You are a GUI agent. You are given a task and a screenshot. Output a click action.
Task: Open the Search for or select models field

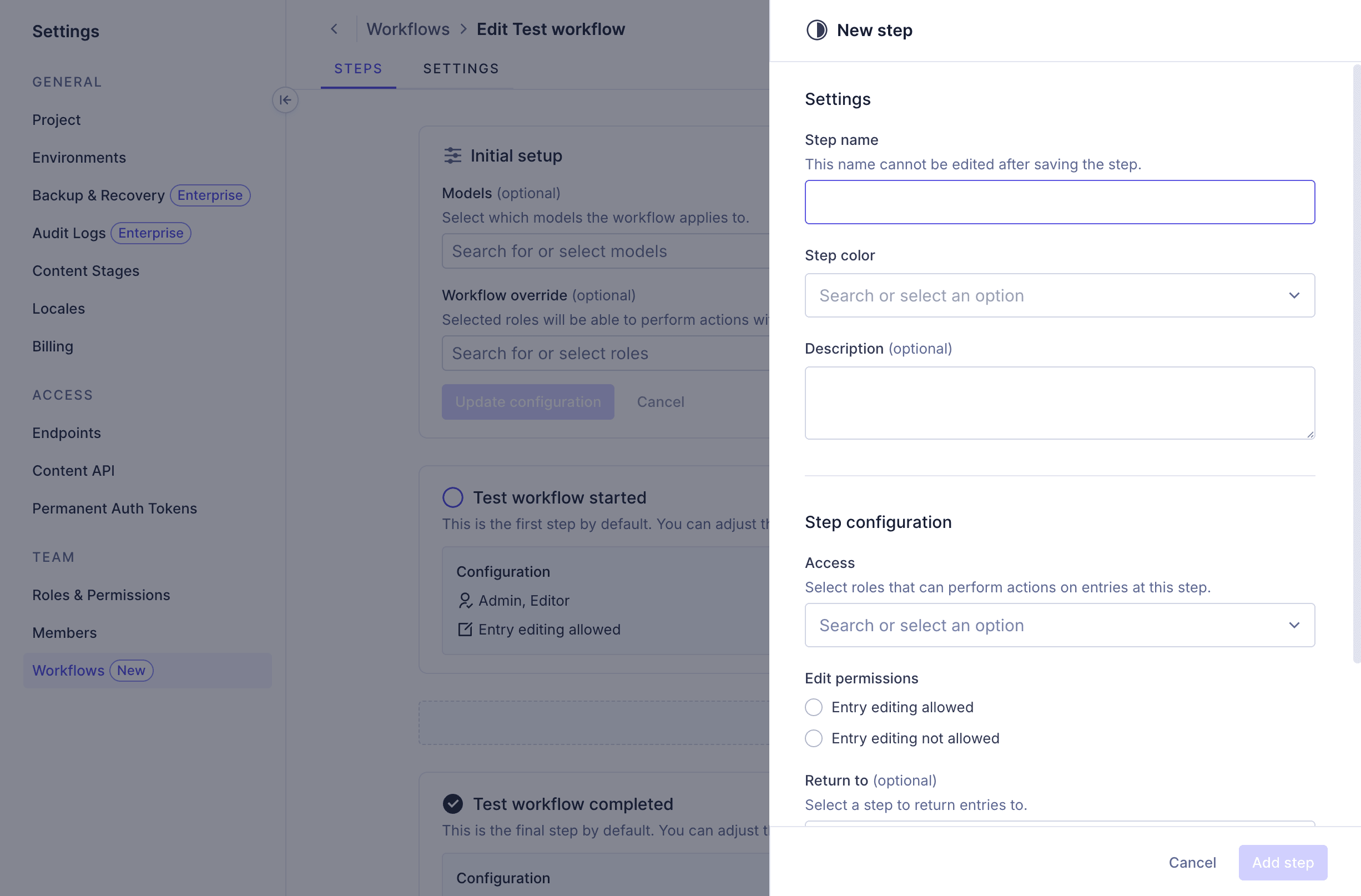point(606,251)
